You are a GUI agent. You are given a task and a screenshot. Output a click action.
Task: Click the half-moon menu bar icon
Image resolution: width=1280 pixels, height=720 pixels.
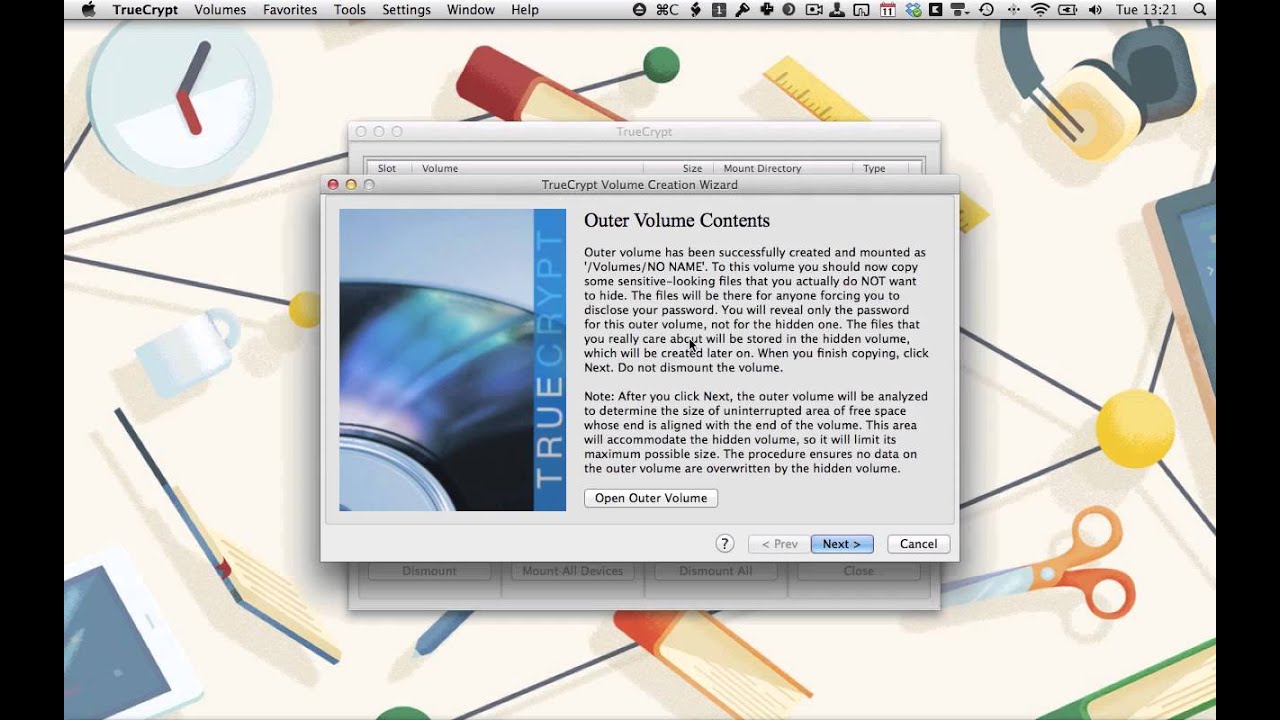[x=788, y=10]
